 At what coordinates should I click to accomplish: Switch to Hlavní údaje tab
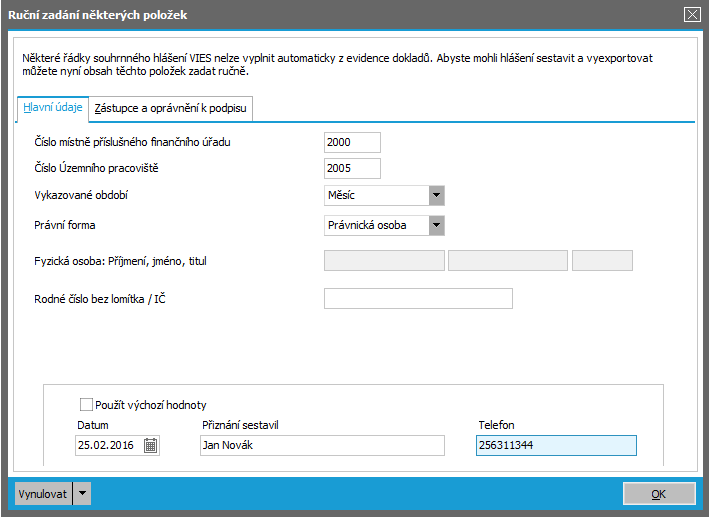pyautogui.click(x=53, y=108)
